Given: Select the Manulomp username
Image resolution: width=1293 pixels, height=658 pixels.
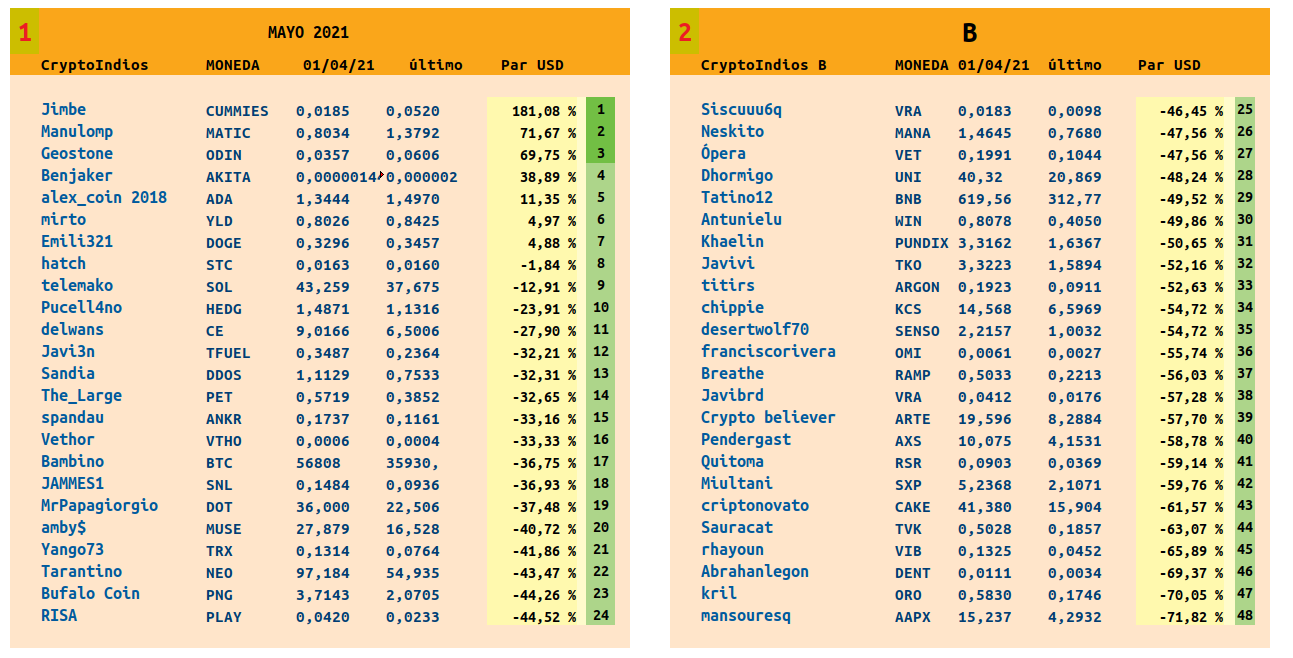Looking at the screenshot, I should 77,132.
